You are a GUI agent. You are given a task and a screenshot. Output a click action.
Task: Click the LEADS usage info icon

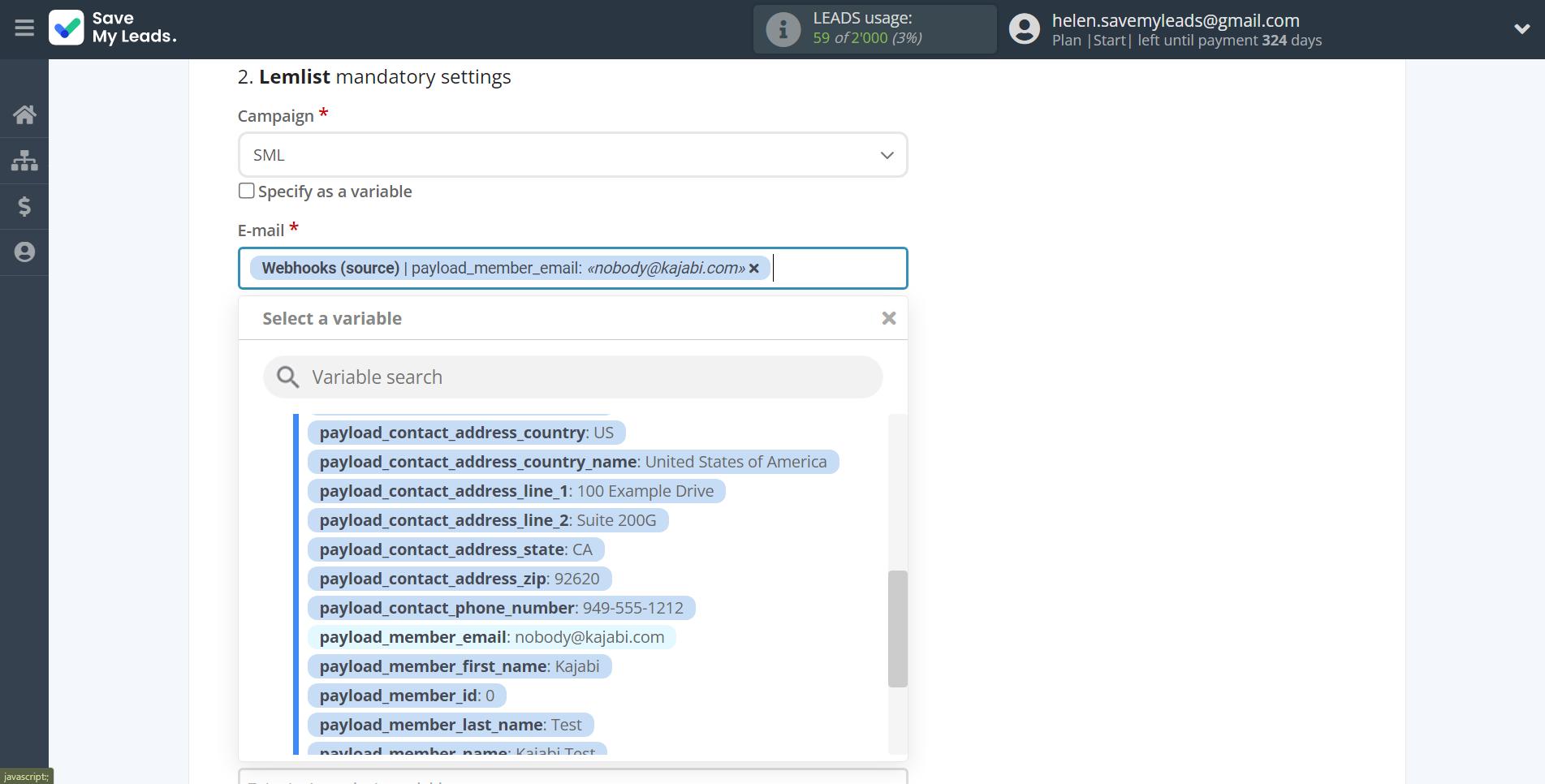pos(783,29)
